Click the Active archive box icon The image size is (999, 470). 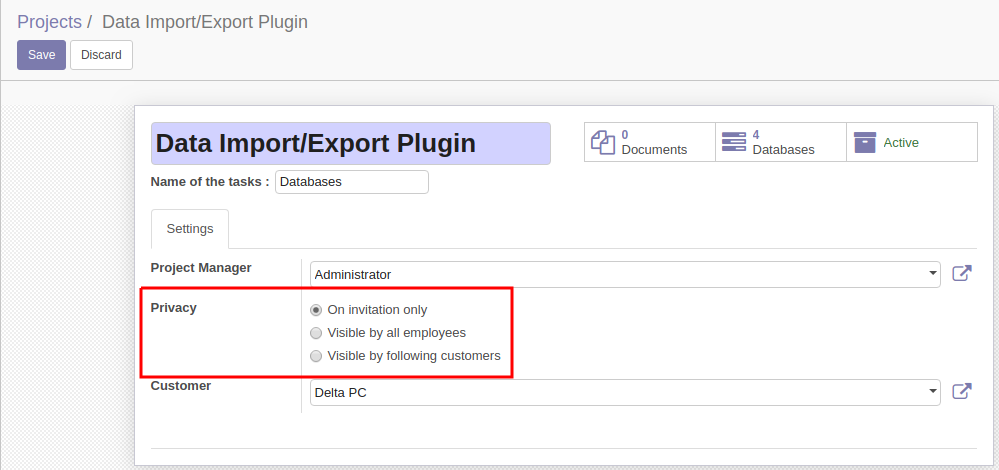click(x=865, y=142)
